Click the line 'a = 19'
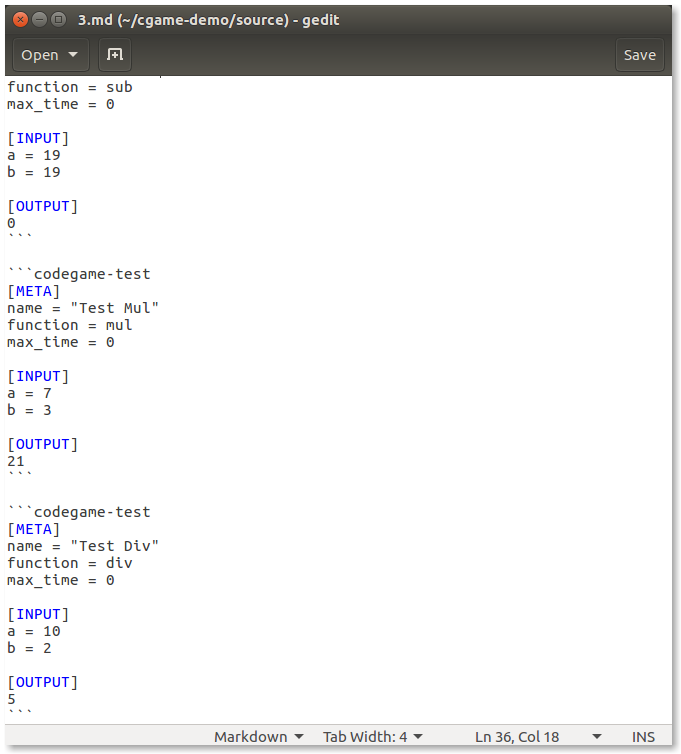This screenshot has width=681, height=754. (x=34, y=155)
